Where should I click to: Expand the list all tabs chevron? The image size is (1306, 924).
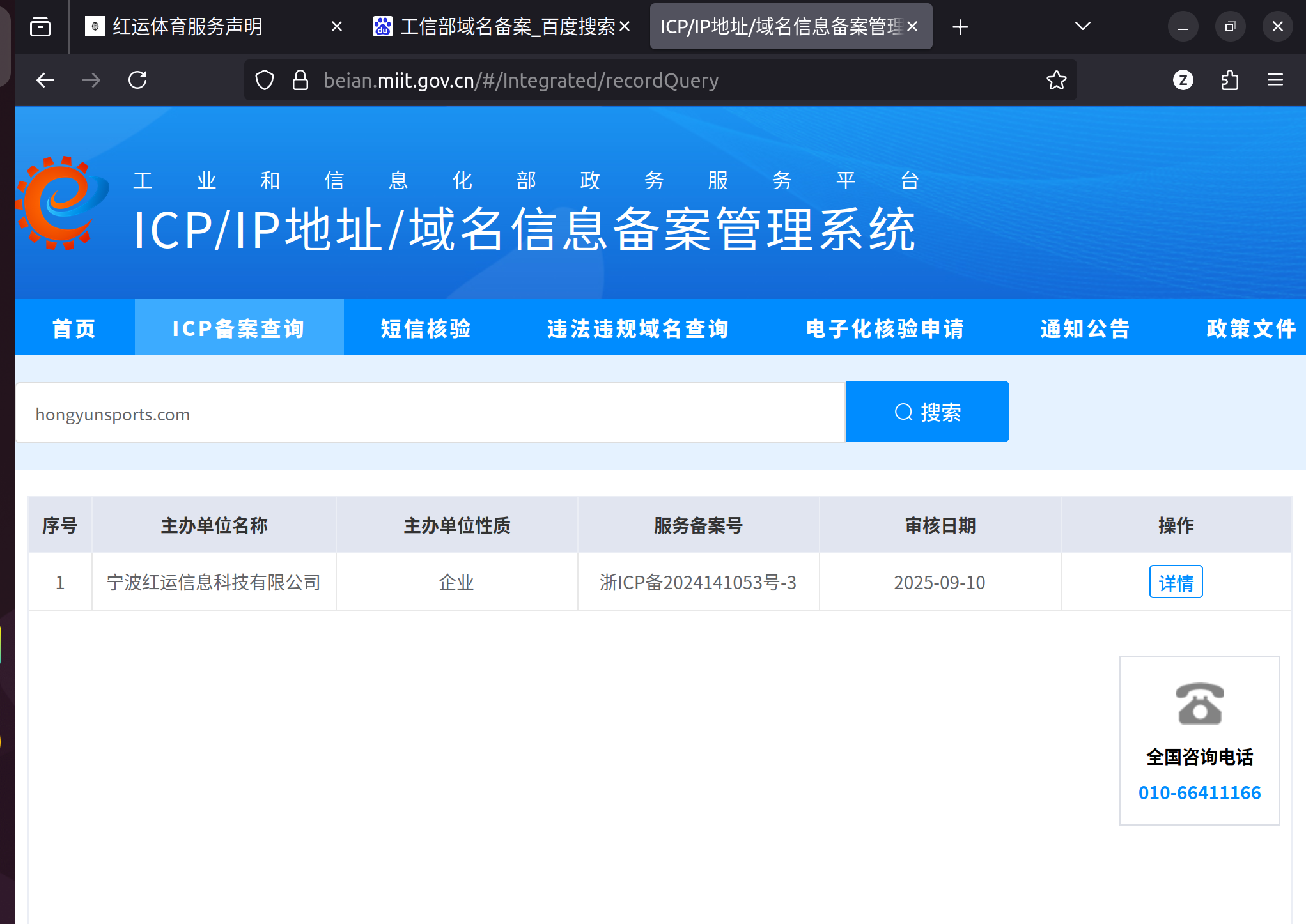click(x=1082, y=27)
